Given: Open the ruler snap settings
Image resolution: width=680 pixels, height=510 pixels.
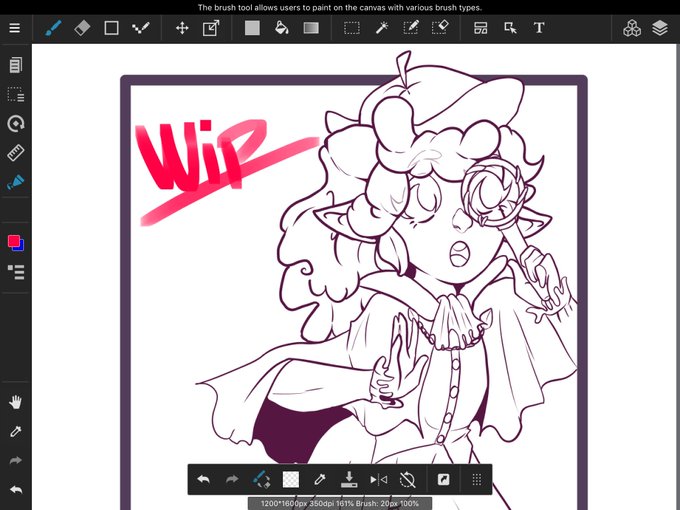Looking at the screenshot, I should tap(16, 153).
